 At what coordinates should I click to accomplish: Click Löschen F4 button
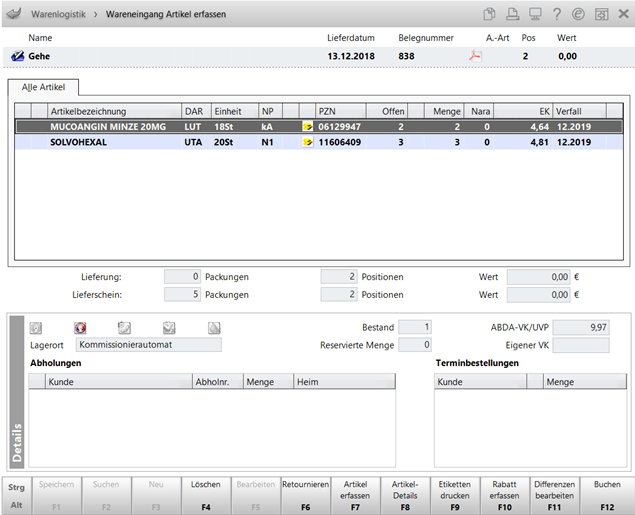point(206,495)
